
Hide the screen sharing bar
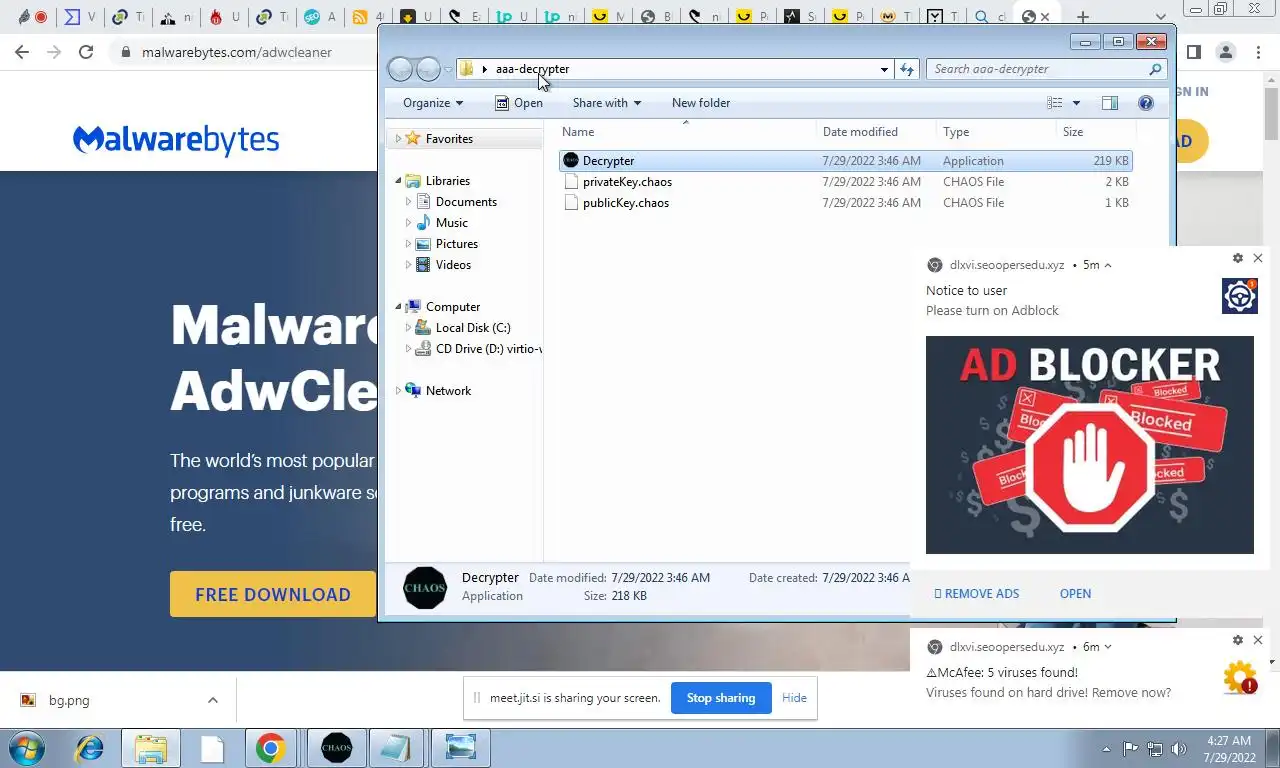[794, 698]
